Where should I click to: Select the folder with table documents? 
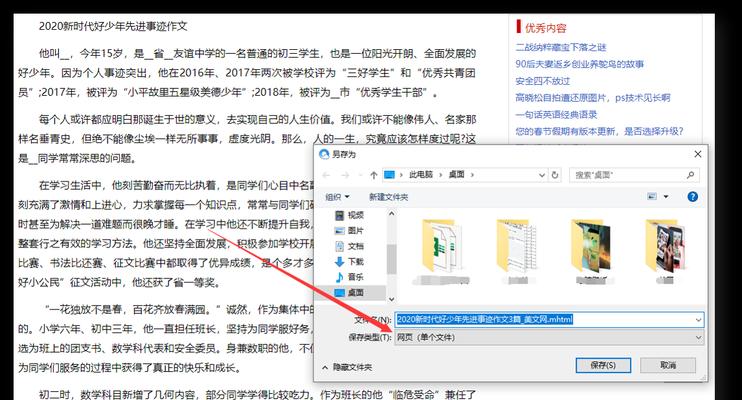(x=517, y=251)
